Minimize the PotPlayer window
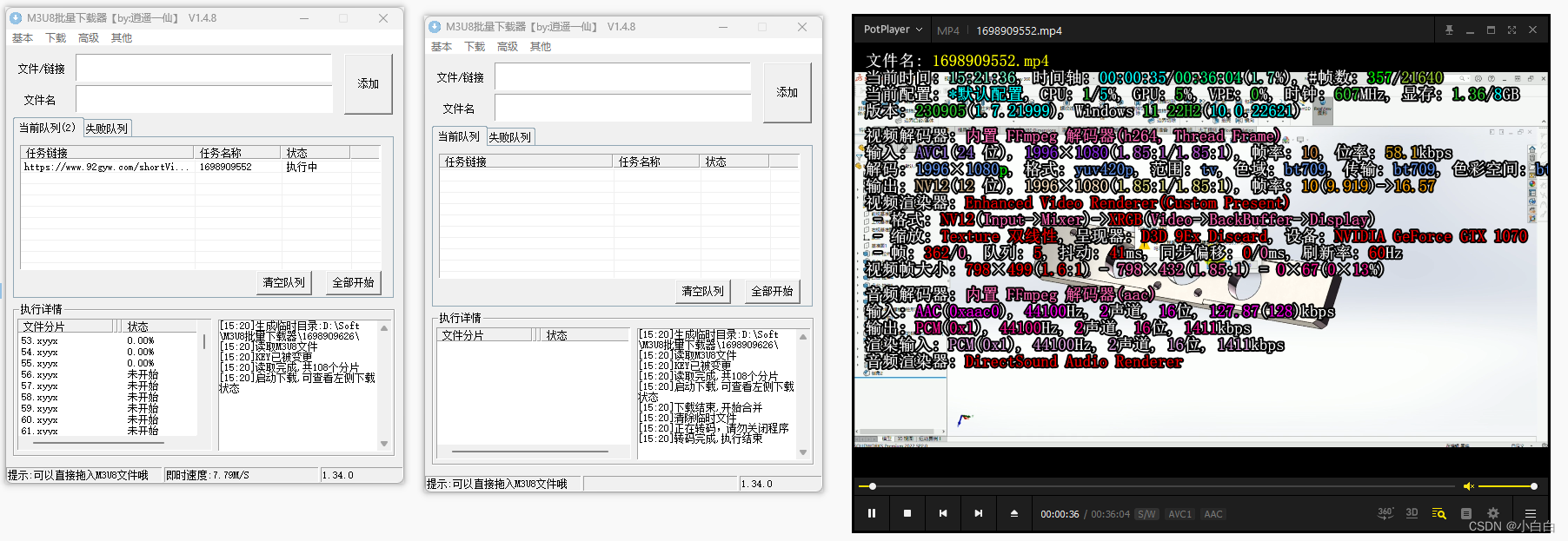Image resolution: width=1568 pixels, height=541 pixels. pos(1470,30)
